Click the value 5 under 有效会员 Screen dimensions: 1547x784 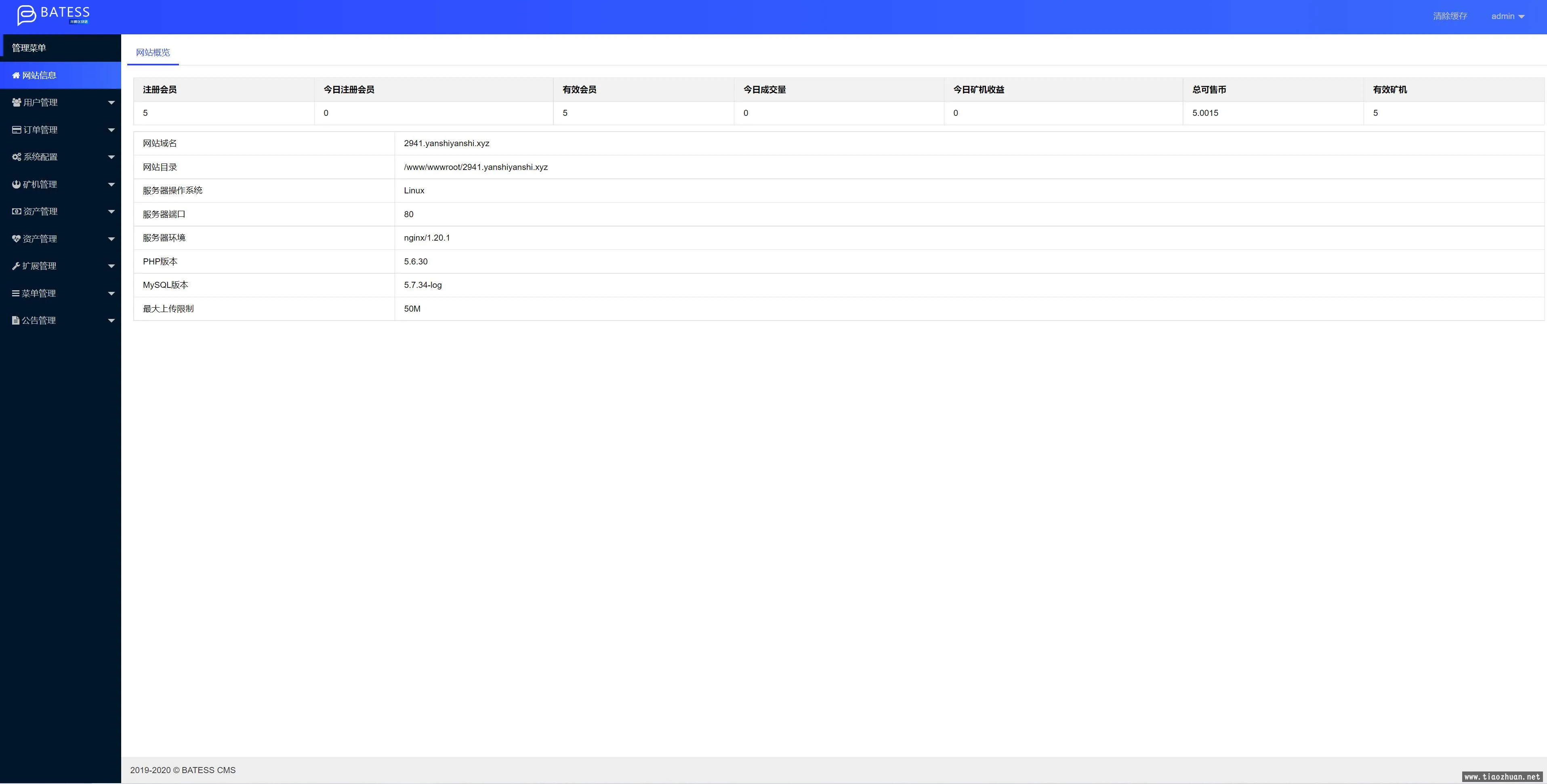[x=565, y=113]
